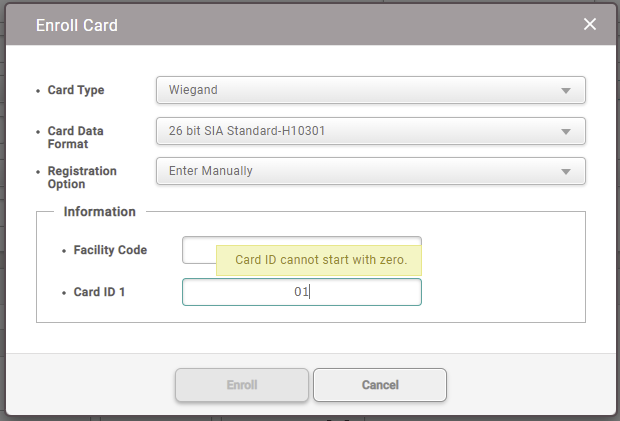
Task: Click the Card Type dropdown arrow
Action: [x=566, y=91]
